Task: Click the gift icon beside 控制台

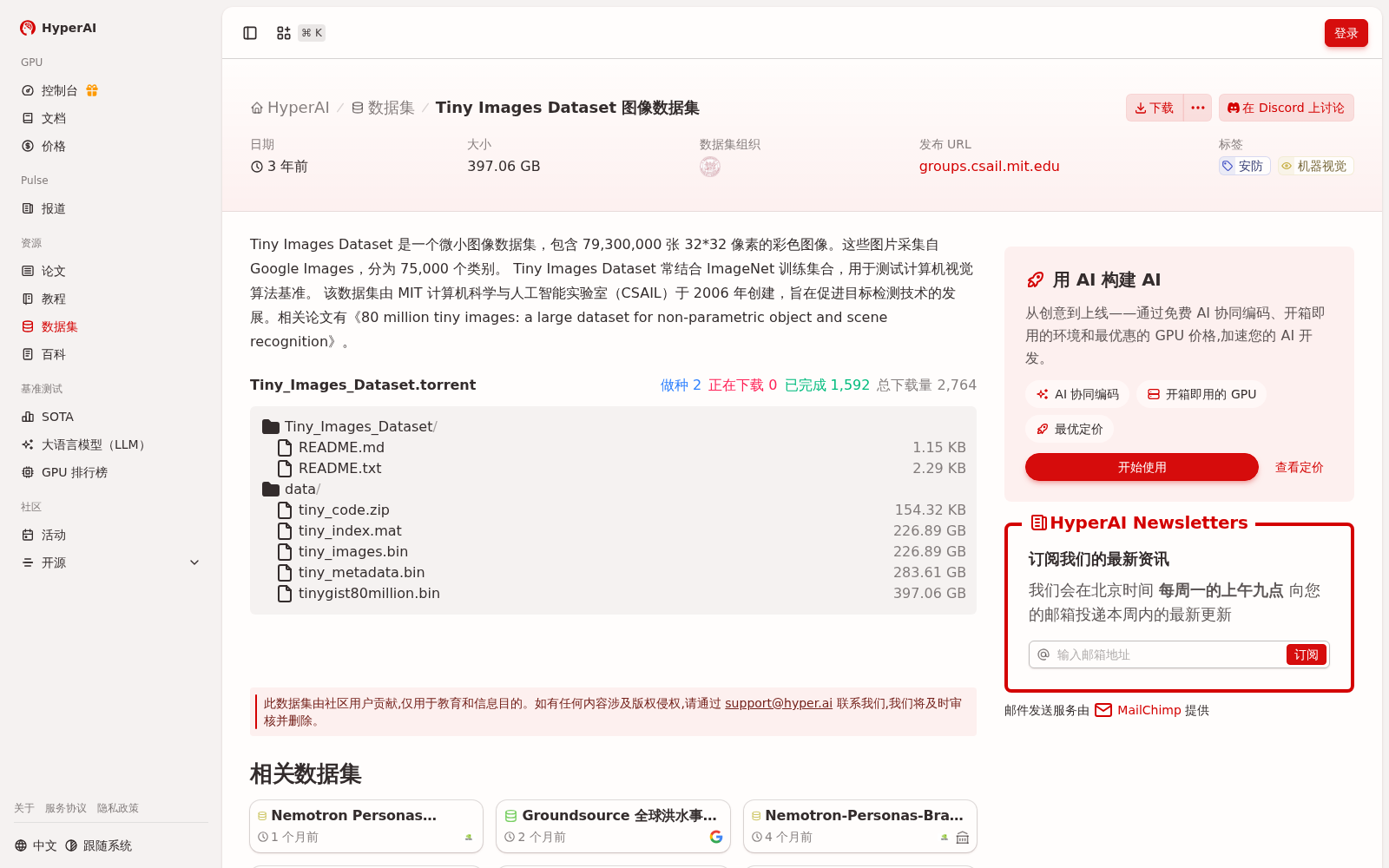Action: coord(92,90)
